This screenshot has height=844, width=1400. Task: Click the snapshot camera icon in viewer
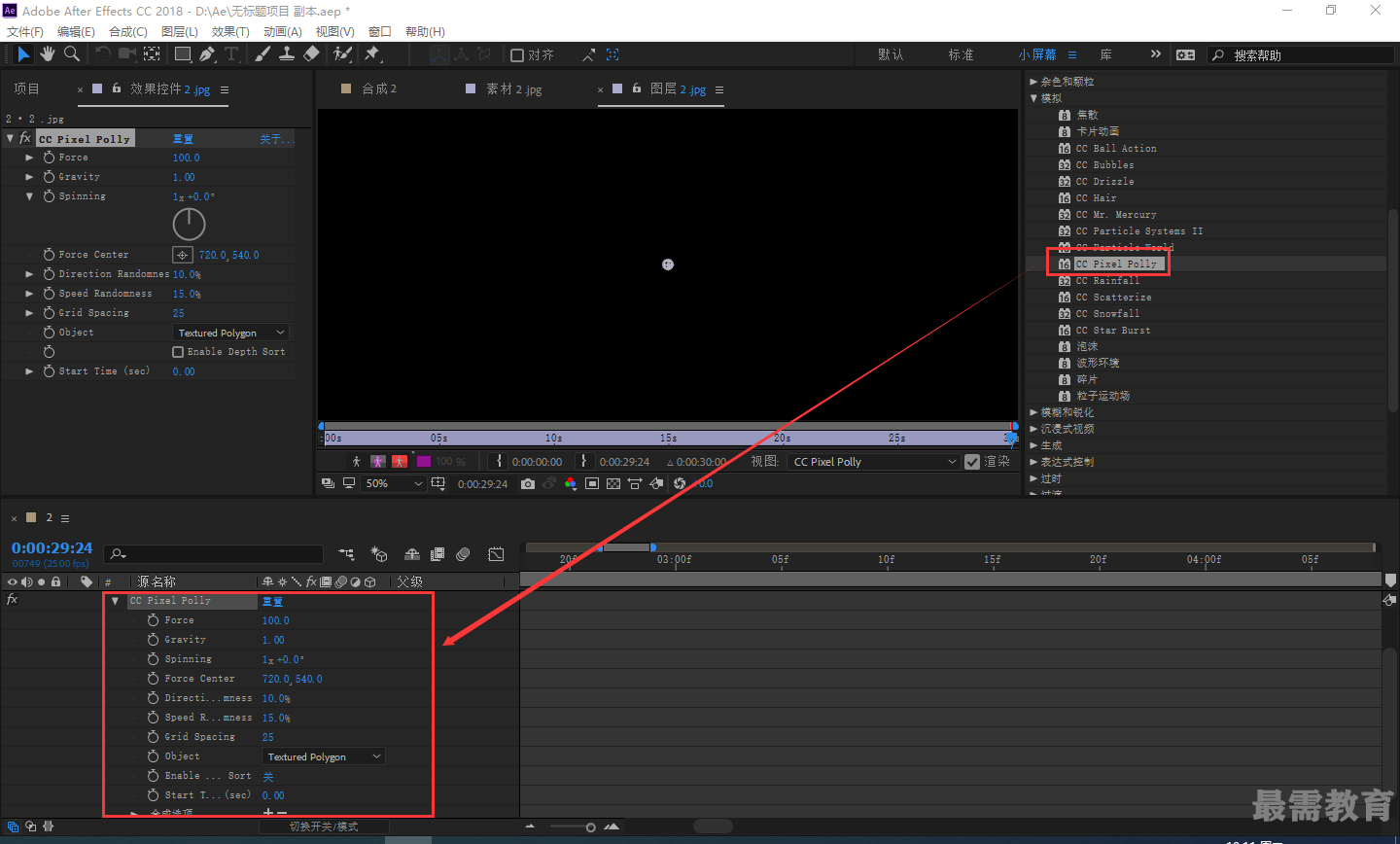pos(528,483)
